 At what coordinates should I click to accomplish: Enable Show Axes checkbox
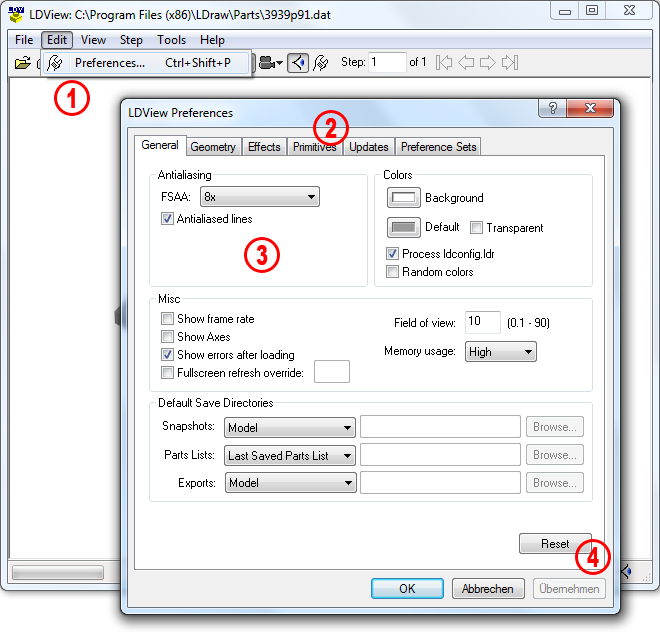pyautogui.click(x=167, y=336)
